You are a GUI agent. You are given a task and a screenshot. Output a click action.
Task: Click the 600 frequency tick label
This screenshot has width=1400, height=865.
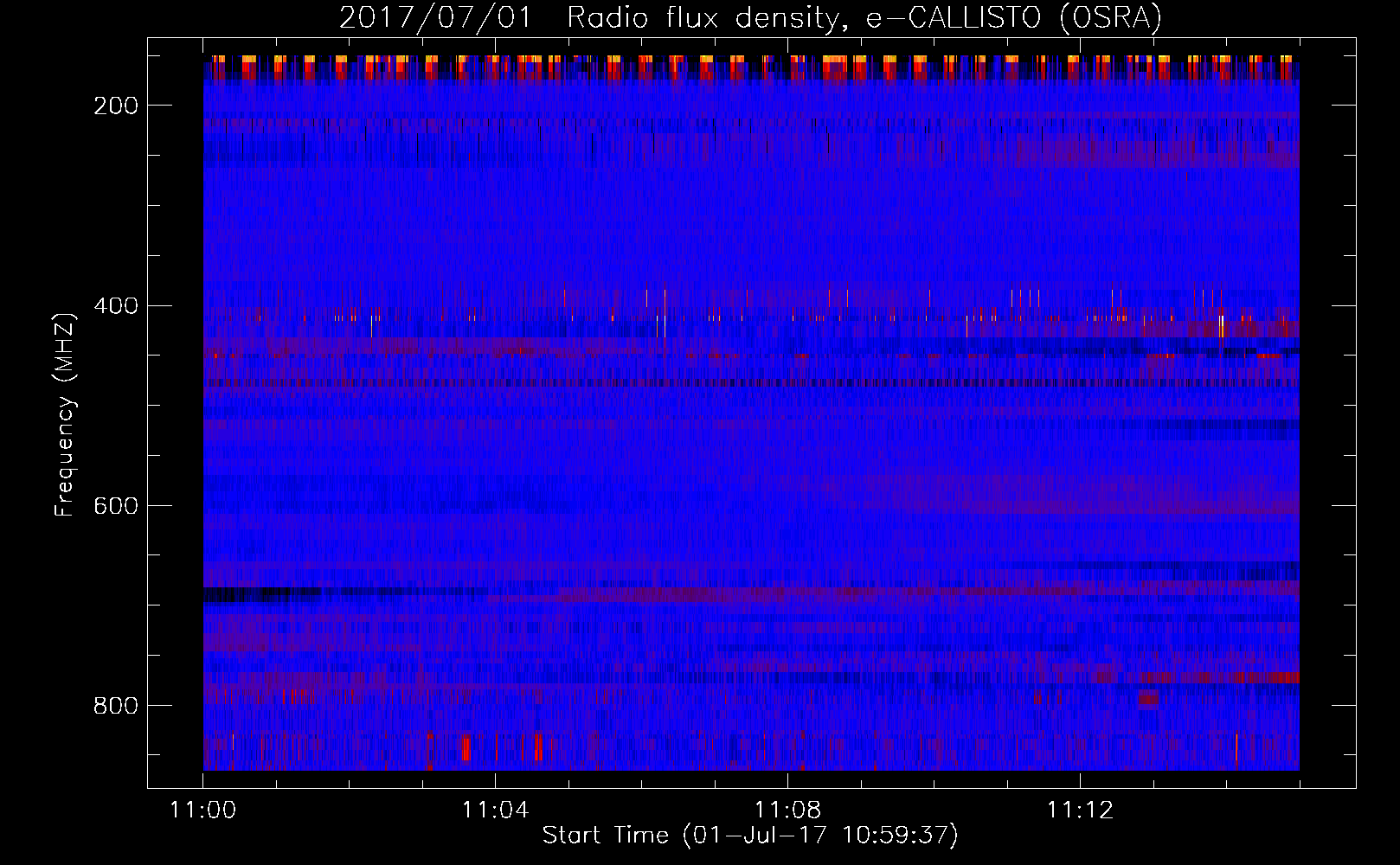point(116,506)
